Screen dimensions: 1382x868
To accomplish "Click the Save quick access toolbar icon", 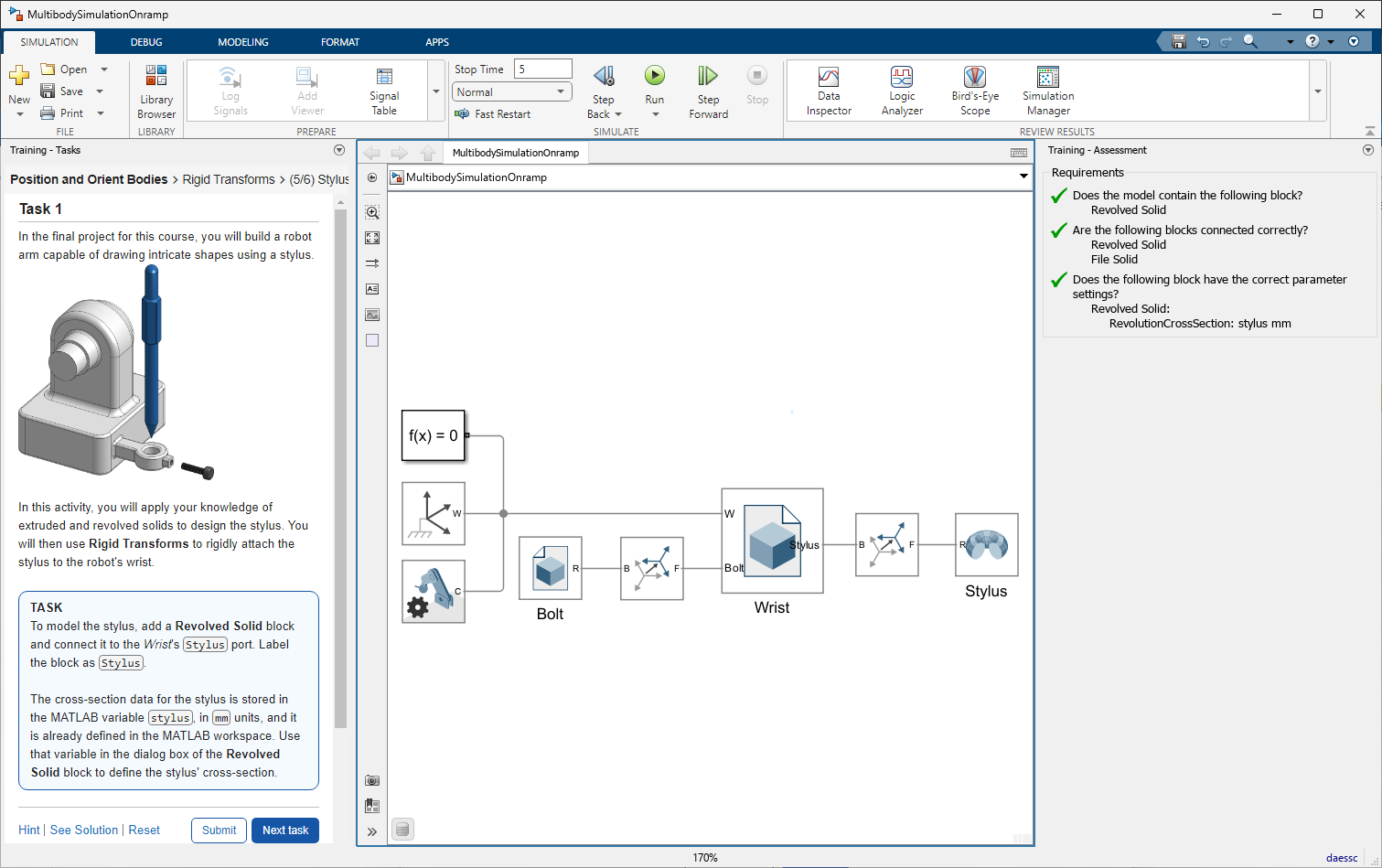I will click(x=1179, y=42).
